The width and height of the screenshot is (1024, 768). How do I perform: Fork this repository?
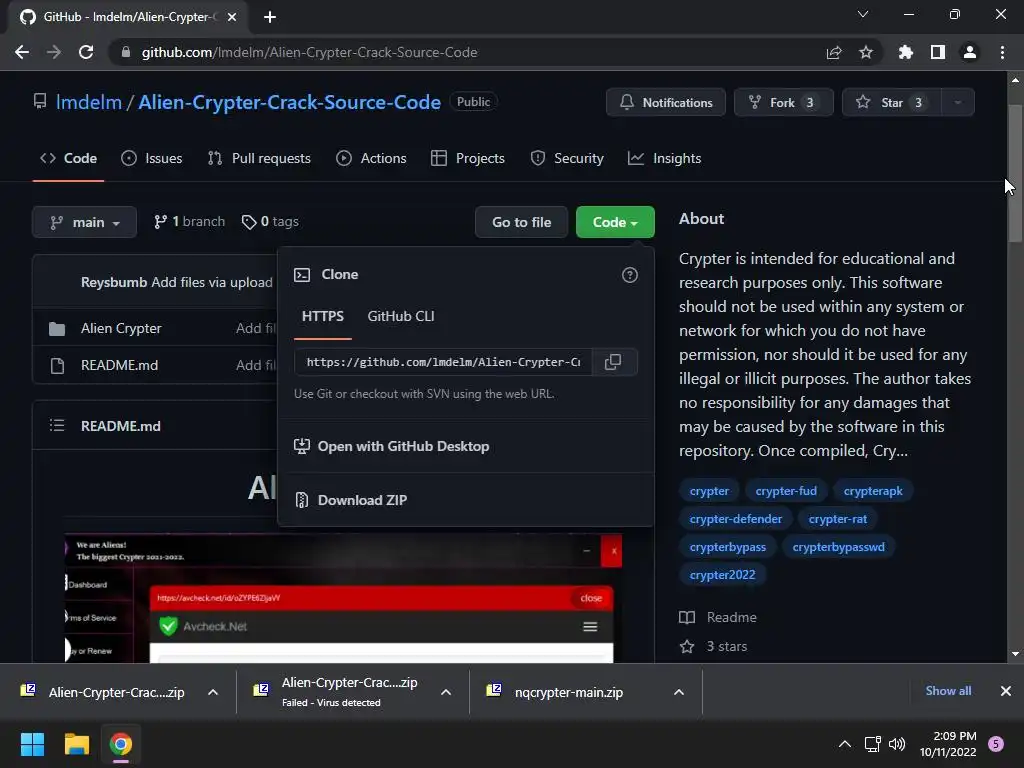coord(784,103)
